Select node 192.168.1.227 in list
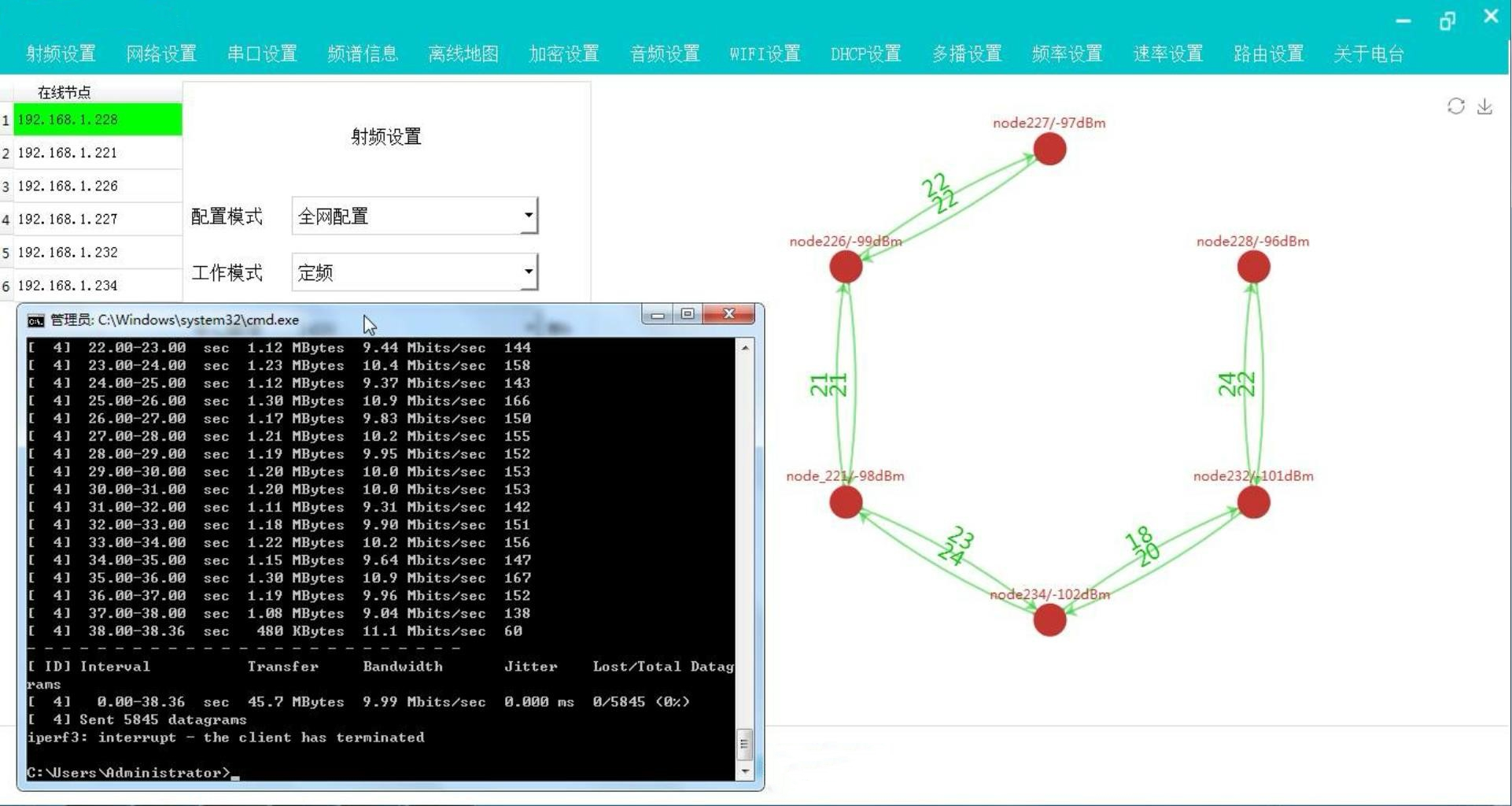Screen dimensions: 1512x806 click(x=98, y=219)
